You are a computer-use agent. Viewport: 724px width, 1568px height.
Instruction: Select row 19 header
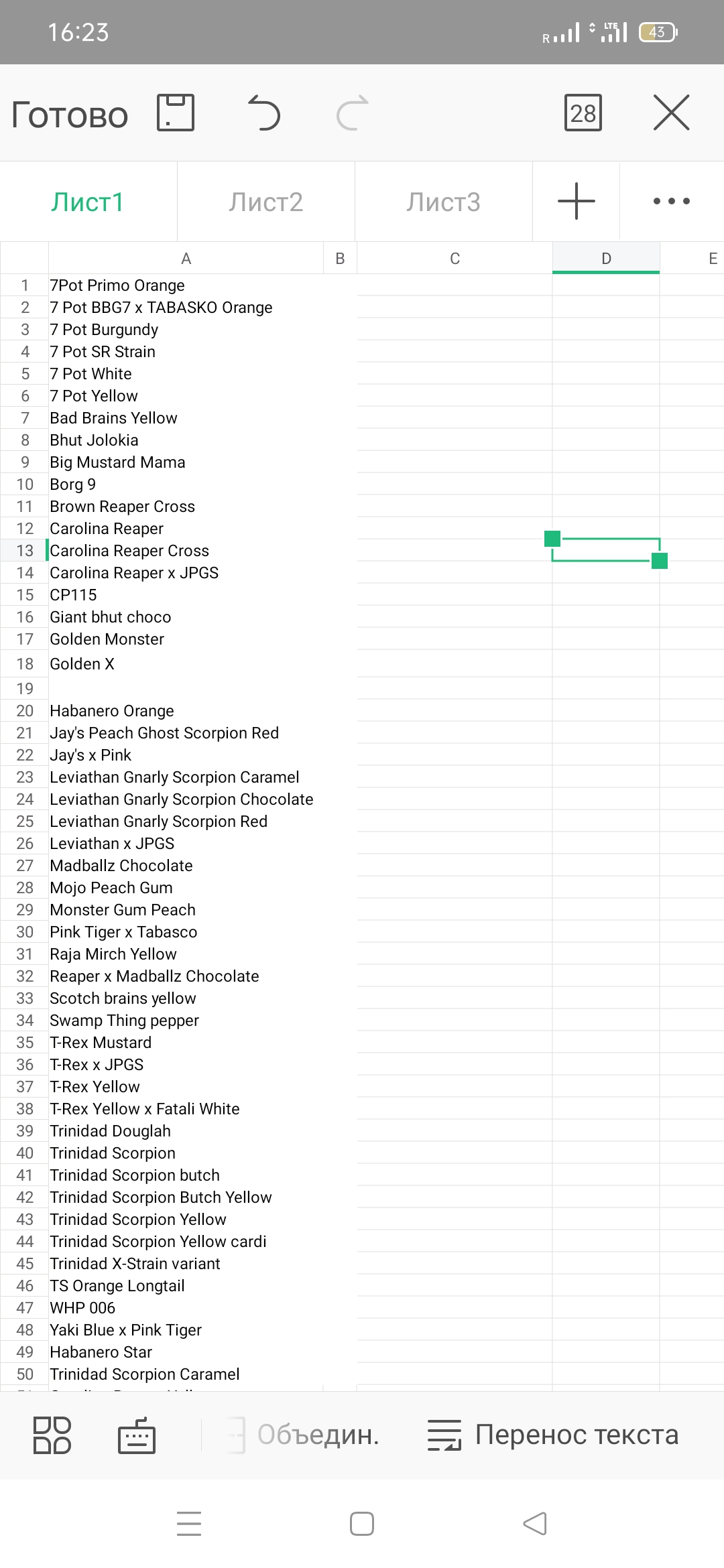pos(25,689)
